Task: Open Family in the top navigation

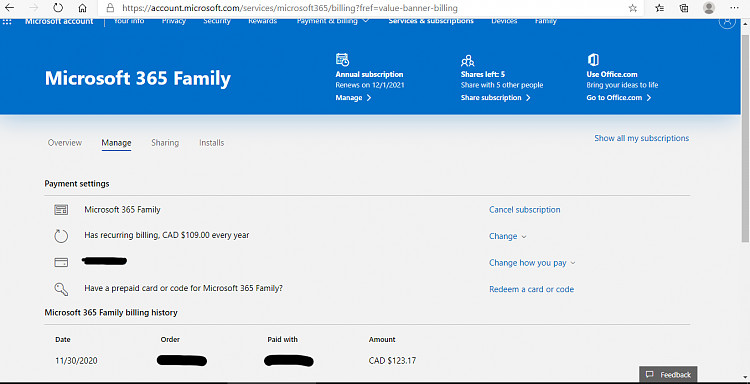Action: [546, 21]
